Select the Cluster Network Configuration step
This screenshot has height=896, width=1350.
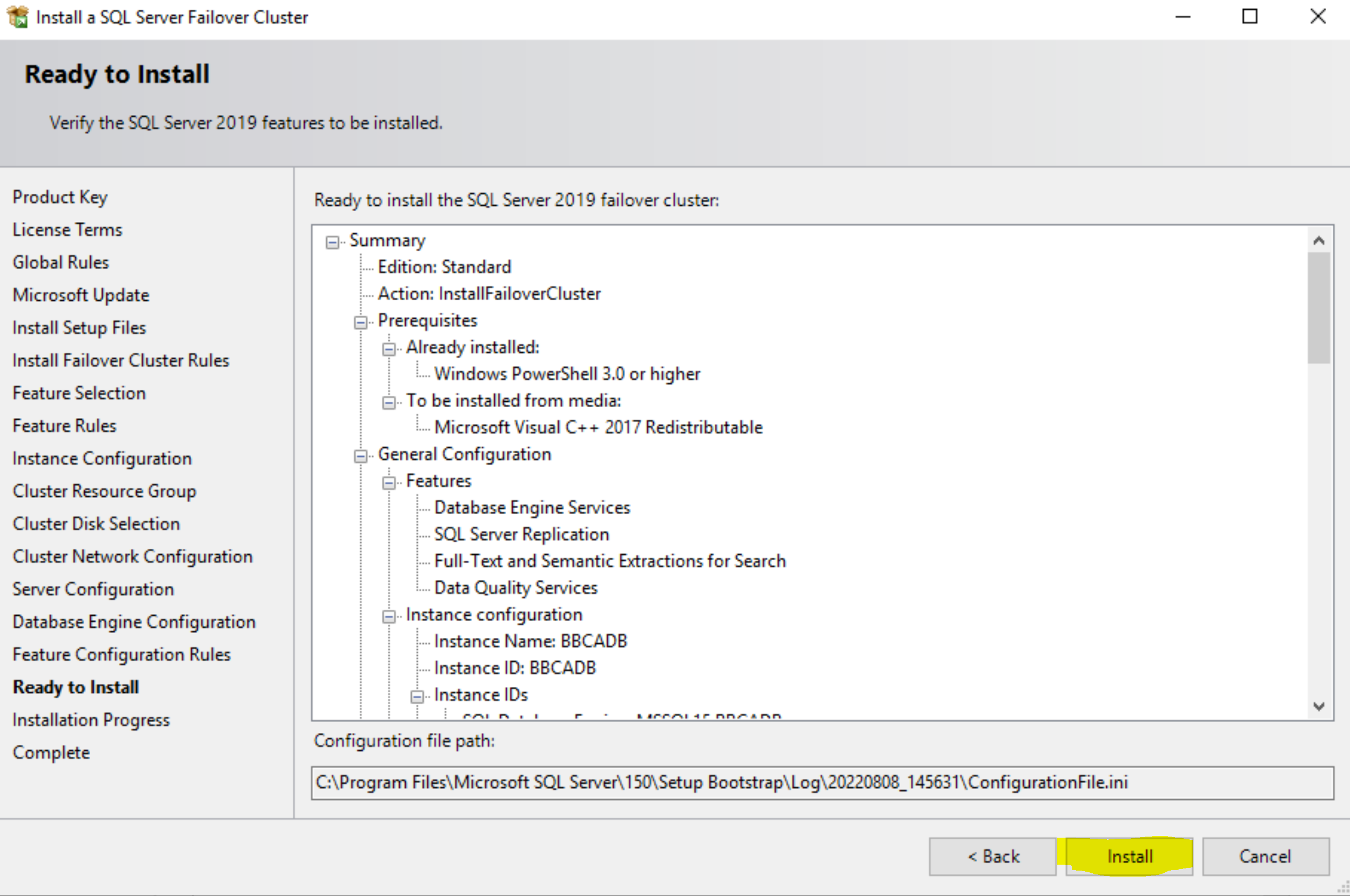(132, 557)
